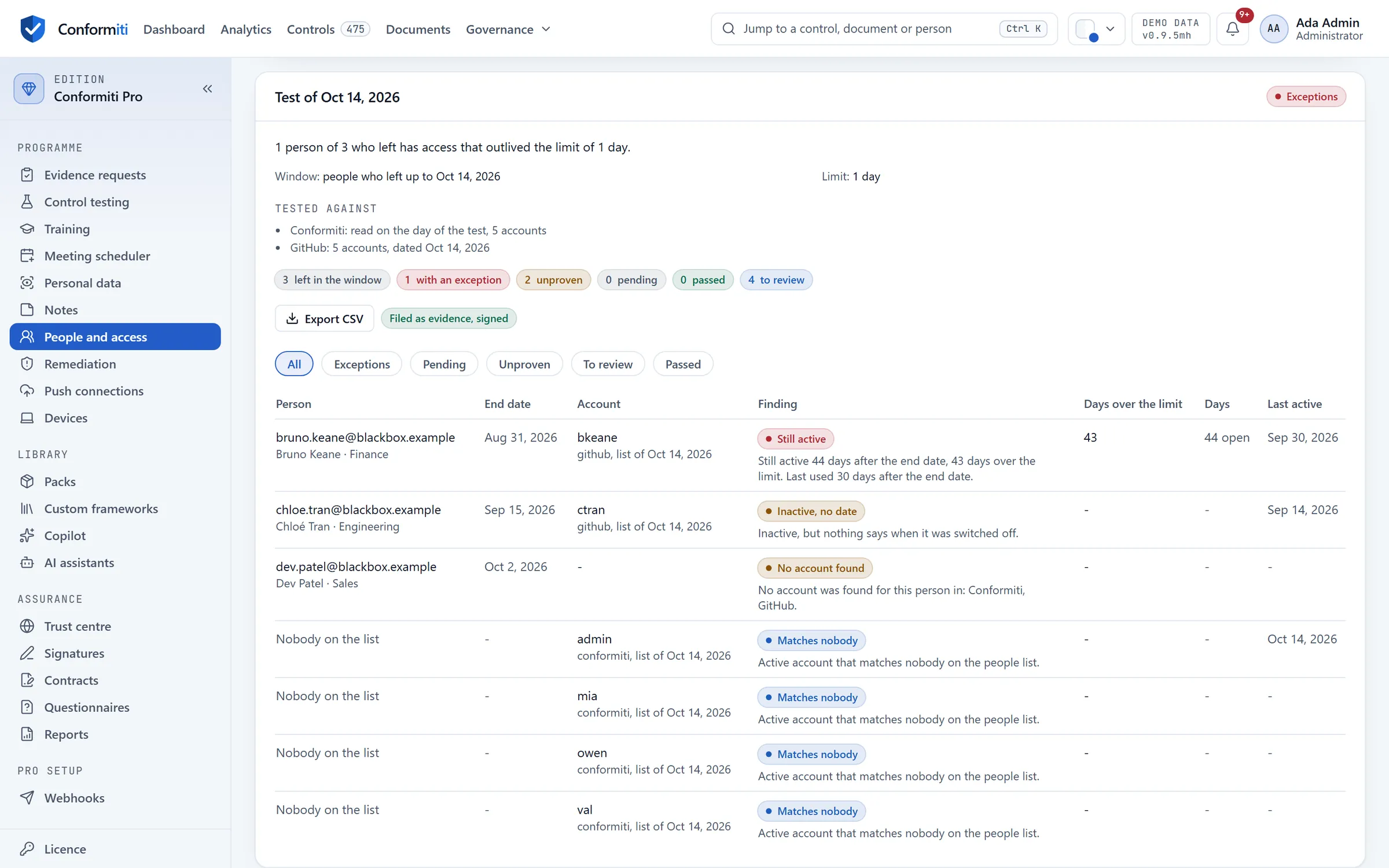Viewport: 1389px width, 868px height.
Task: Filter rows by Passed pill
Action: click(x=683, y=364)
